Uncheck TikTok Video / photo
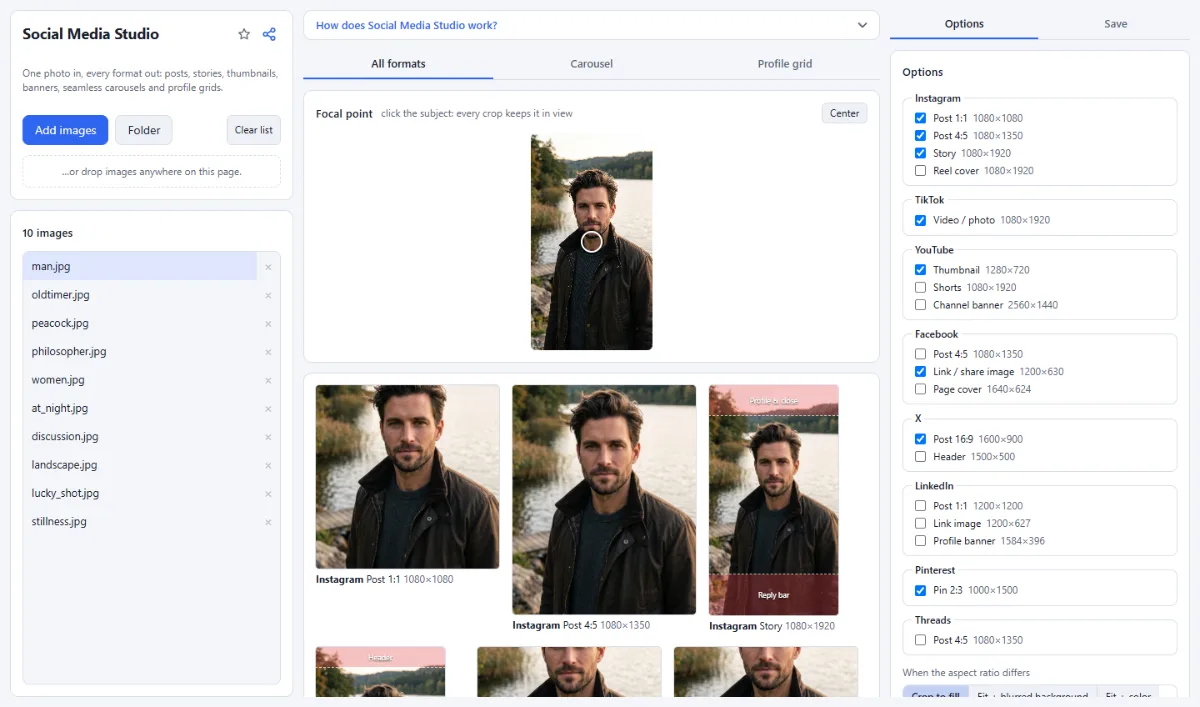Viewport: 1200px width, 707px height. click(x=920, y=220)
